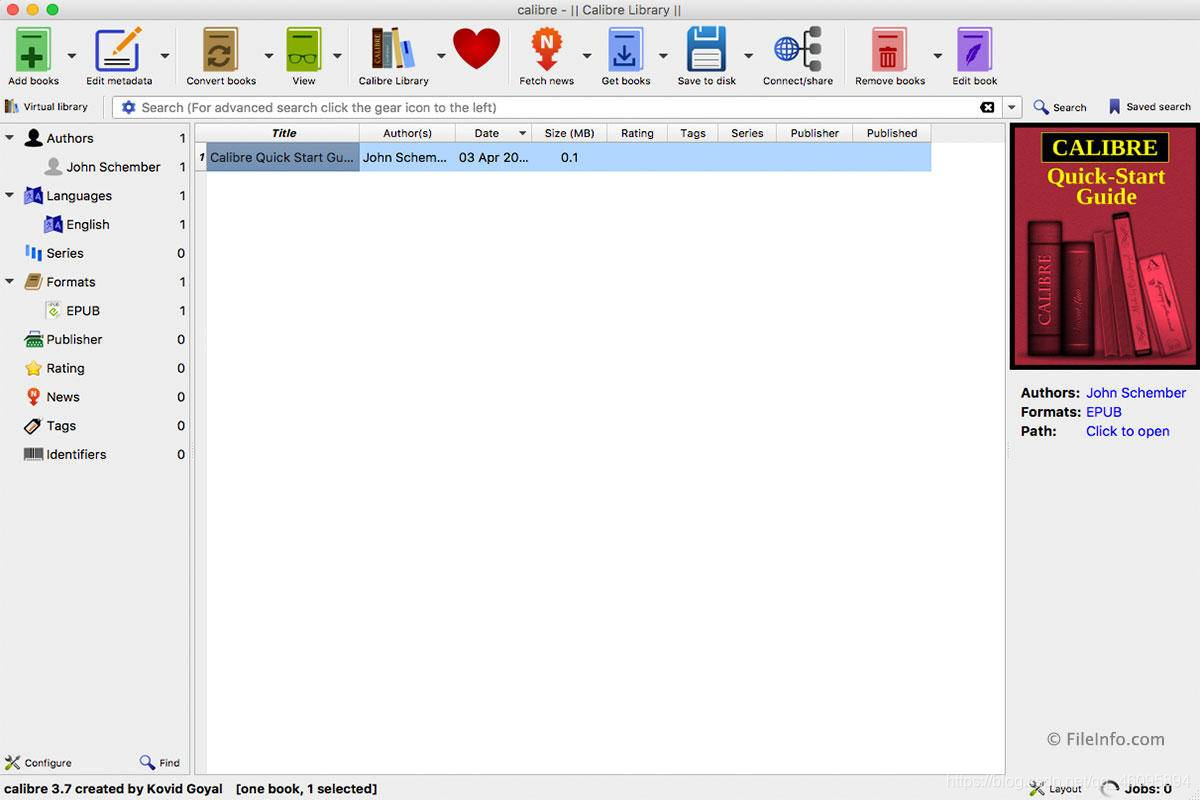Viewport: 1200px width, 800px height.
Task: Open the Get books dropdown arrow
Action: (662, 56)
